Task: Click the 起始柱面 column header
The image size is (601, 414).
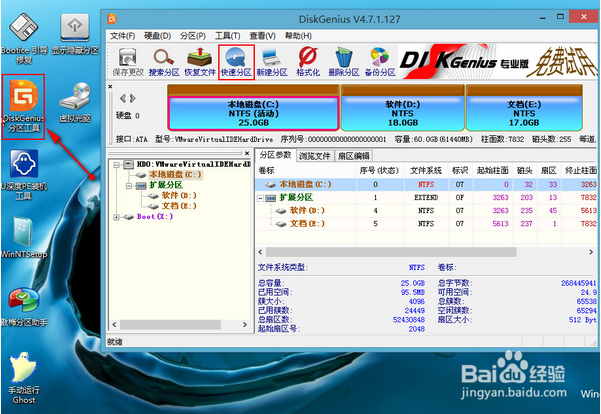Action: pos(493,171)
